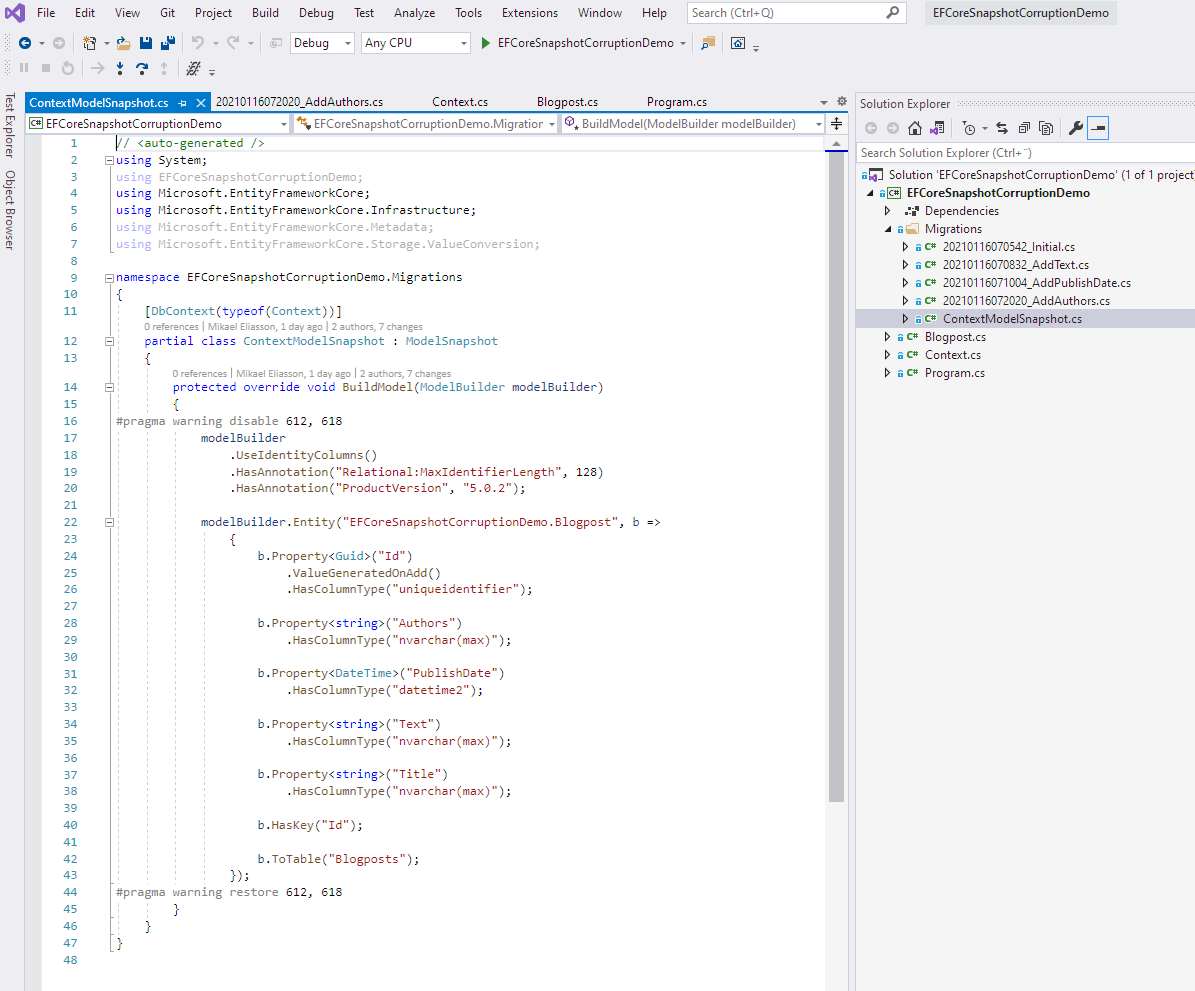
Task: Open the Git menu
Action: tap(166, 13)
